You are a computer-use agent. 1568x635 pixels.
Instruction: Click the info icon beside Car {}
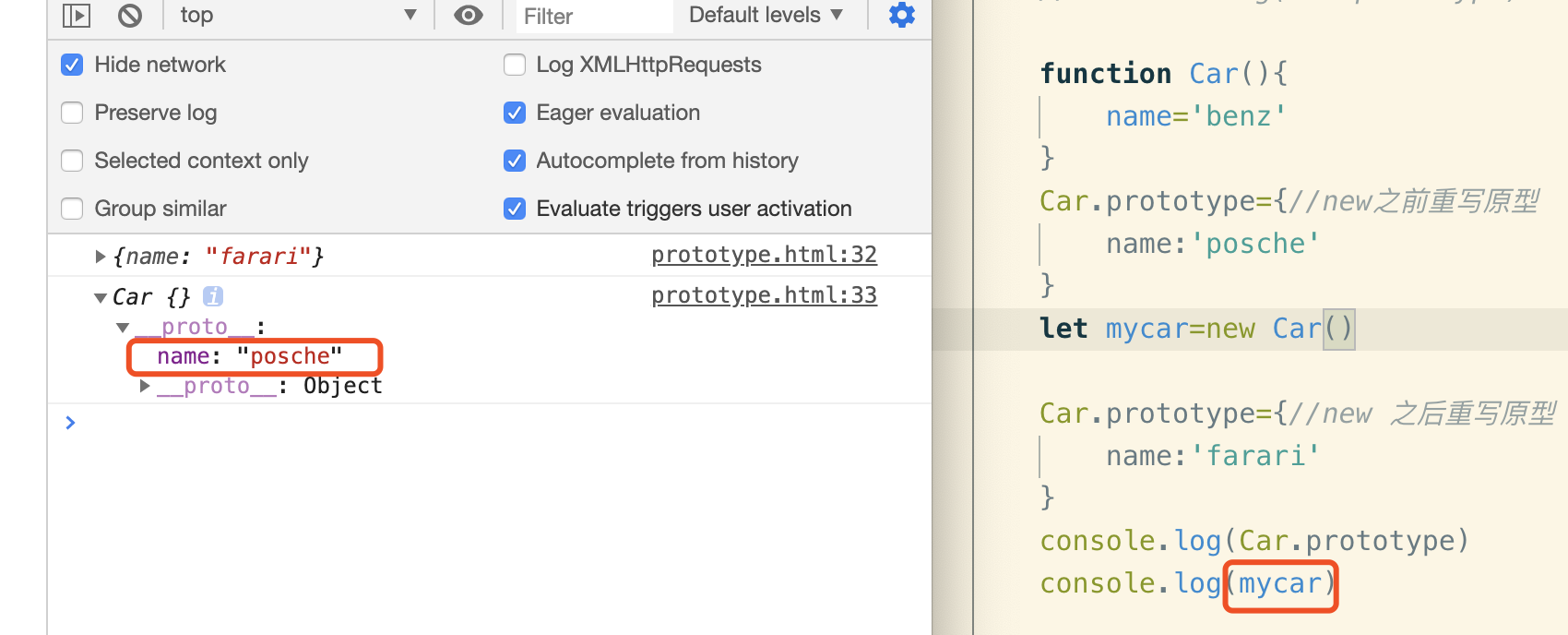point(213,296)
